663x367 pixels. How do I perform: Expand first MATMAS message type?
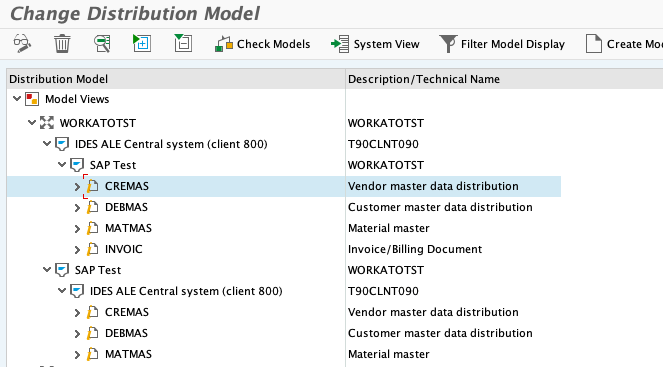click(x=77, y=229)
